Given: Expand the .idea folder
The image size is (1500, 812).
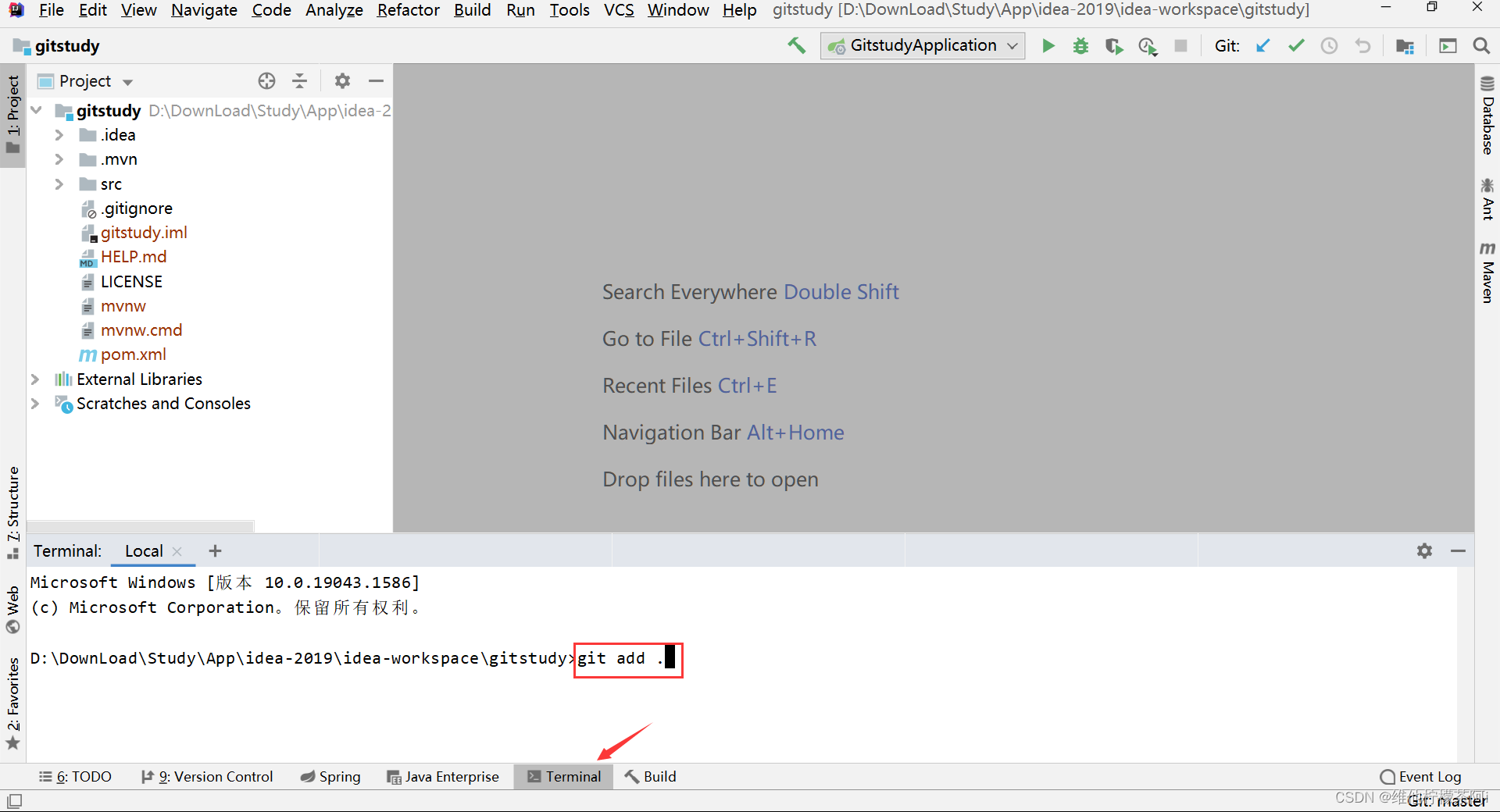Looking at the screenshot, I should 59,134.
